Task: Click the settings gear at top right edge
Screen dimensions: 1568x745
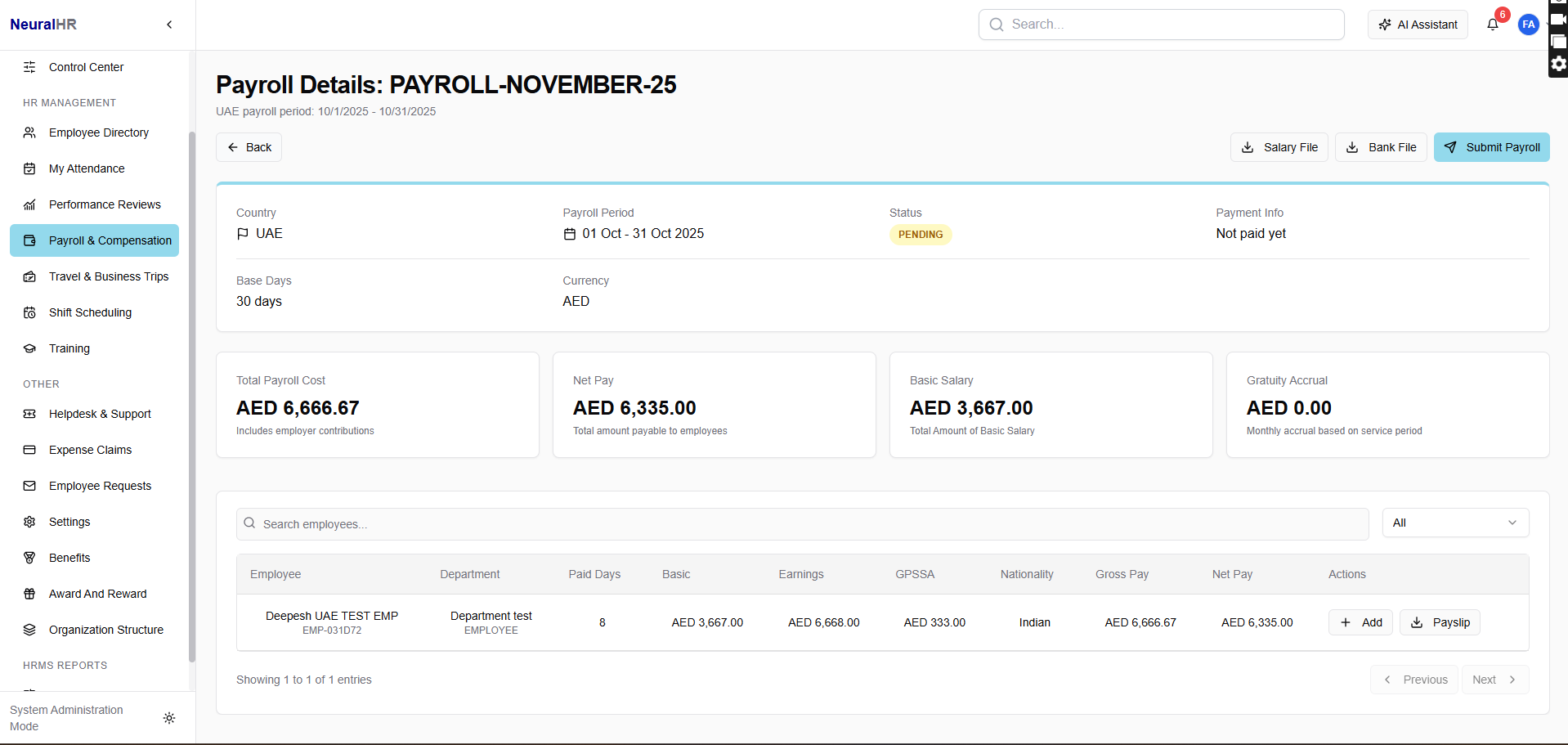Action: [x=1559, y=64]
